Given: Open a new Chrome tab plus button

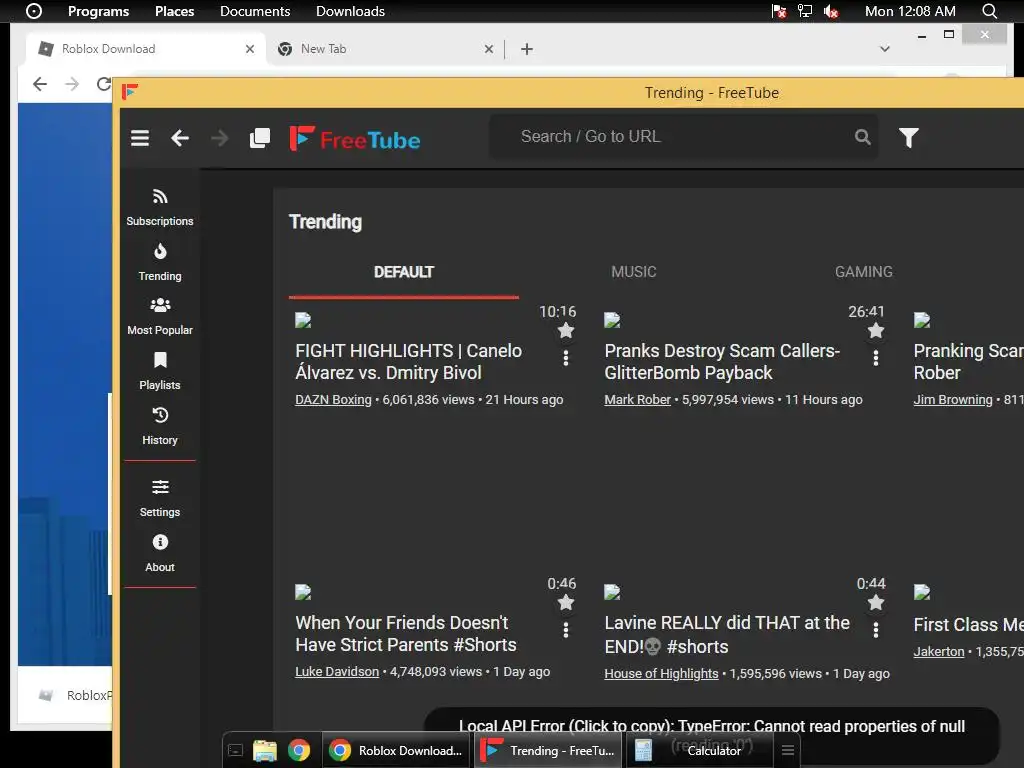Looking at the screenshot, I should [527, 49].
